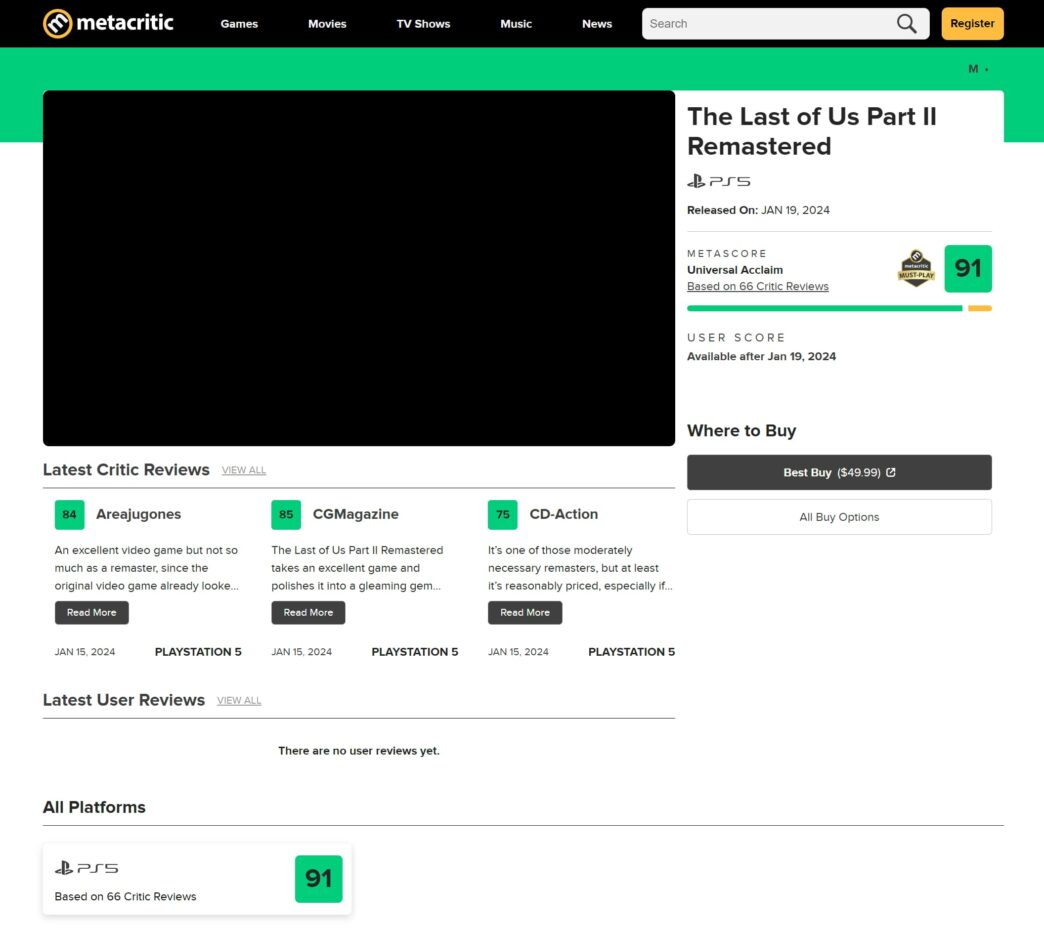Image resolution: width=1044 pixels, height=930 pixels.
Task: Click the green Metascore distribution bar
Action: tap(824, 308)
